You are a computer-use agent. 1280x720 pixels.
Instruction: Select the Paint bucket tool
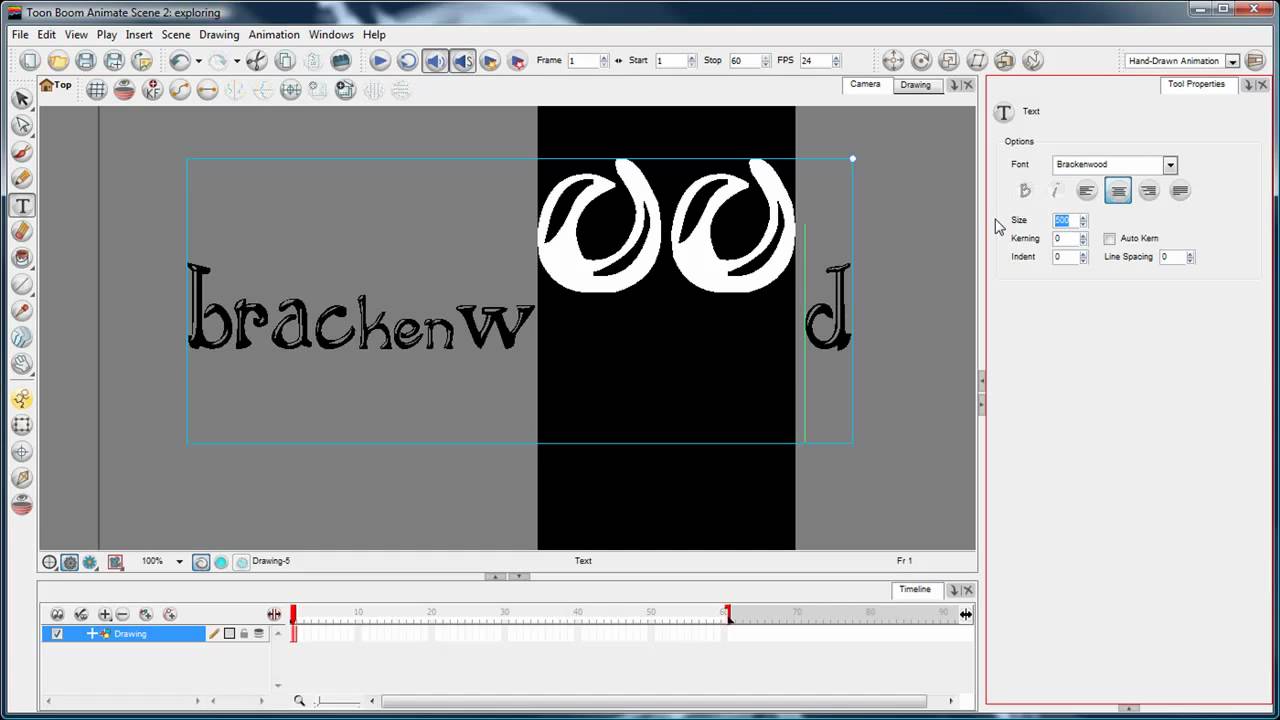(22, 258)
